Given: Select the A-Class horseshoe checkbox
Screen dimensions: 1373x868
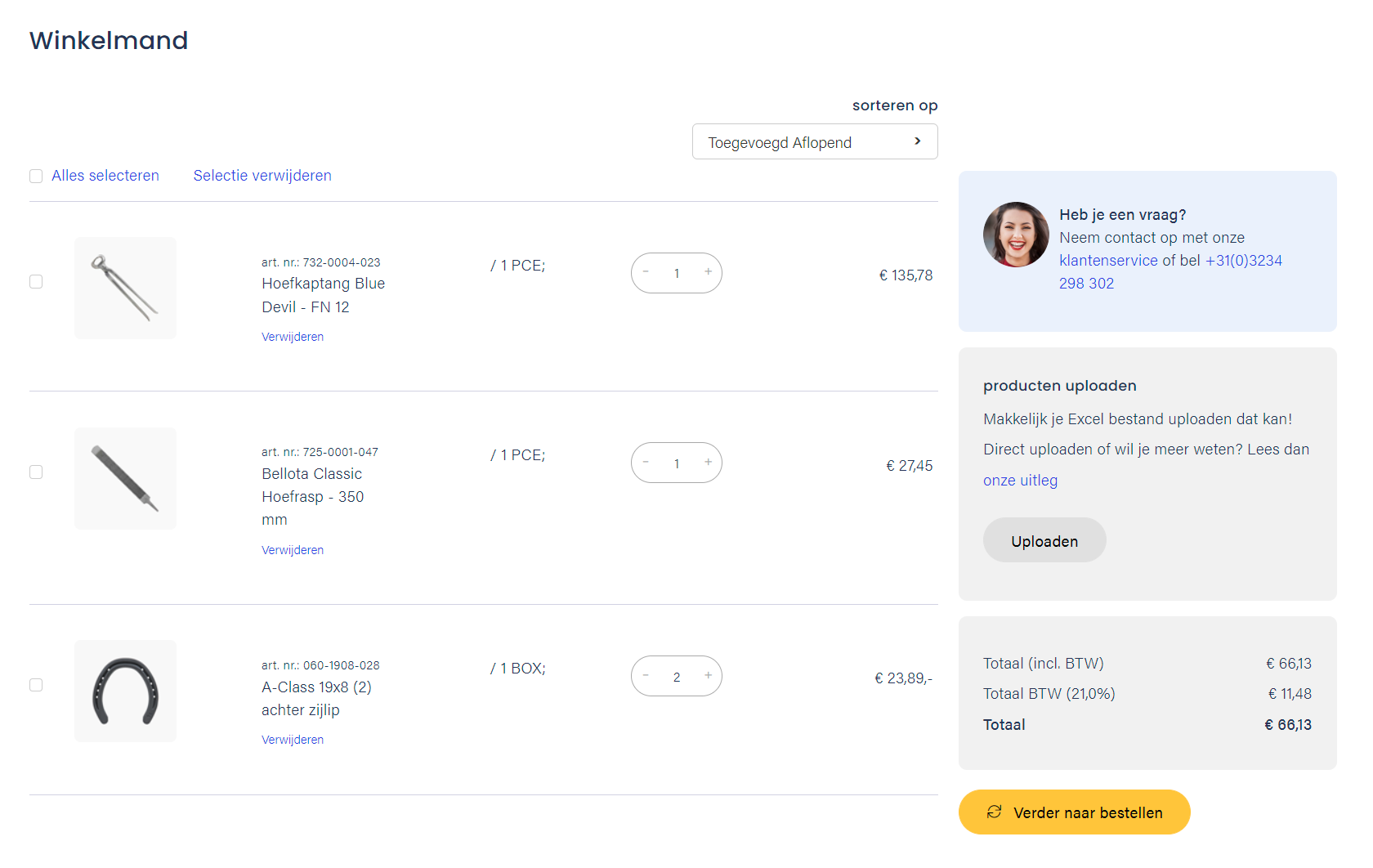Looking at the screenshot, I should click(x=36, y=685).
